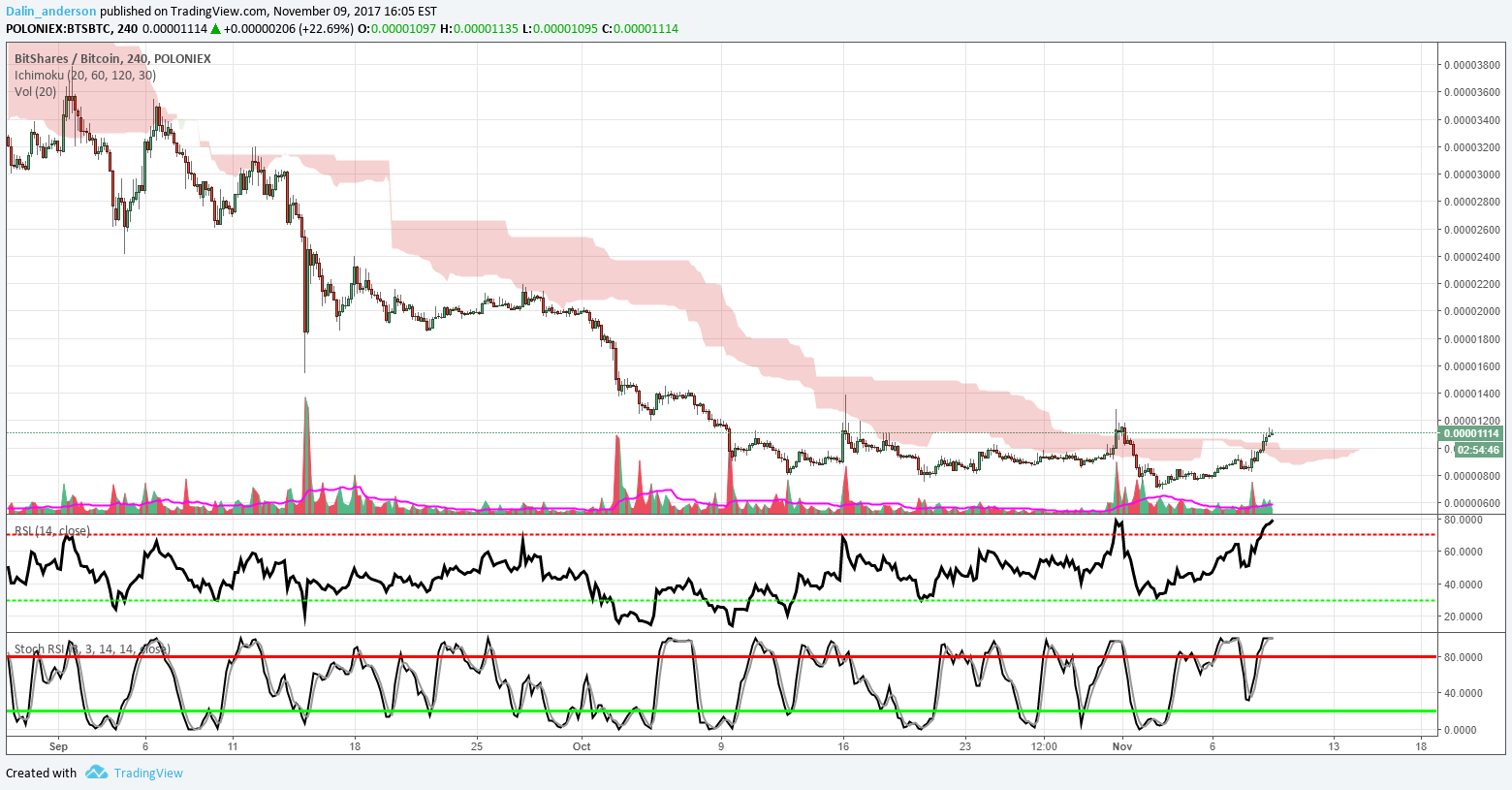The width and height of the screenshot is (1512, 790).
Task: Select the POLONIEX:BTSBTC symbol text
Action: coord(57,29)
